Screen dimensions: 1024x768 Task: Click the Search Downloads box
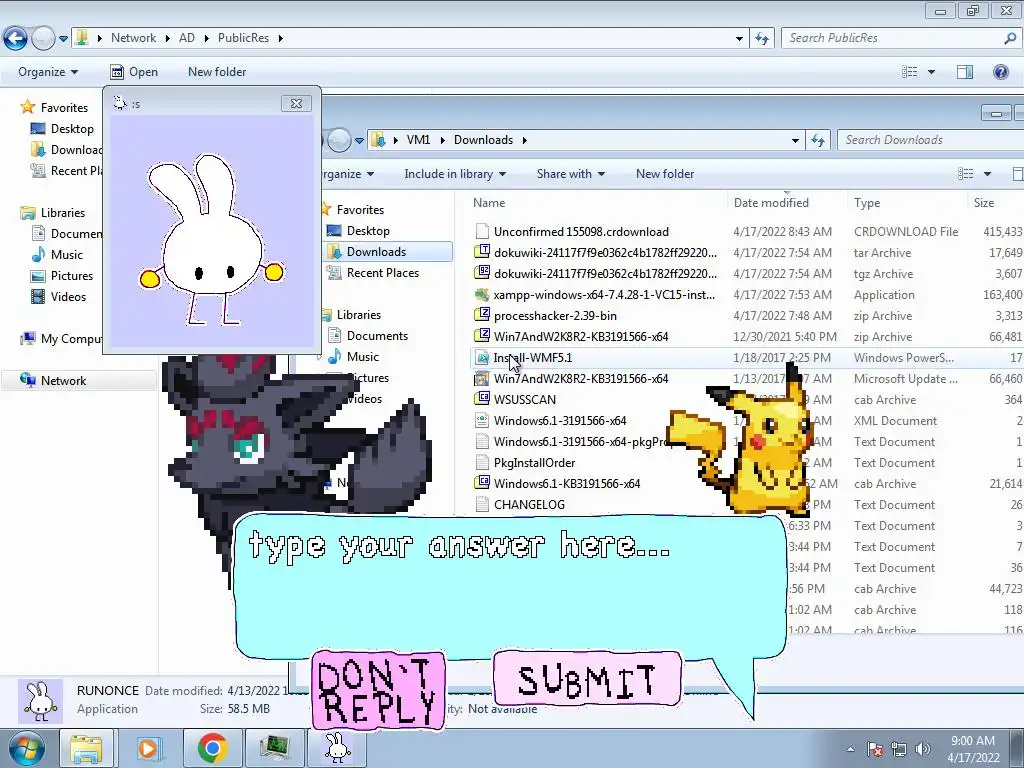(x=931, y=140)
